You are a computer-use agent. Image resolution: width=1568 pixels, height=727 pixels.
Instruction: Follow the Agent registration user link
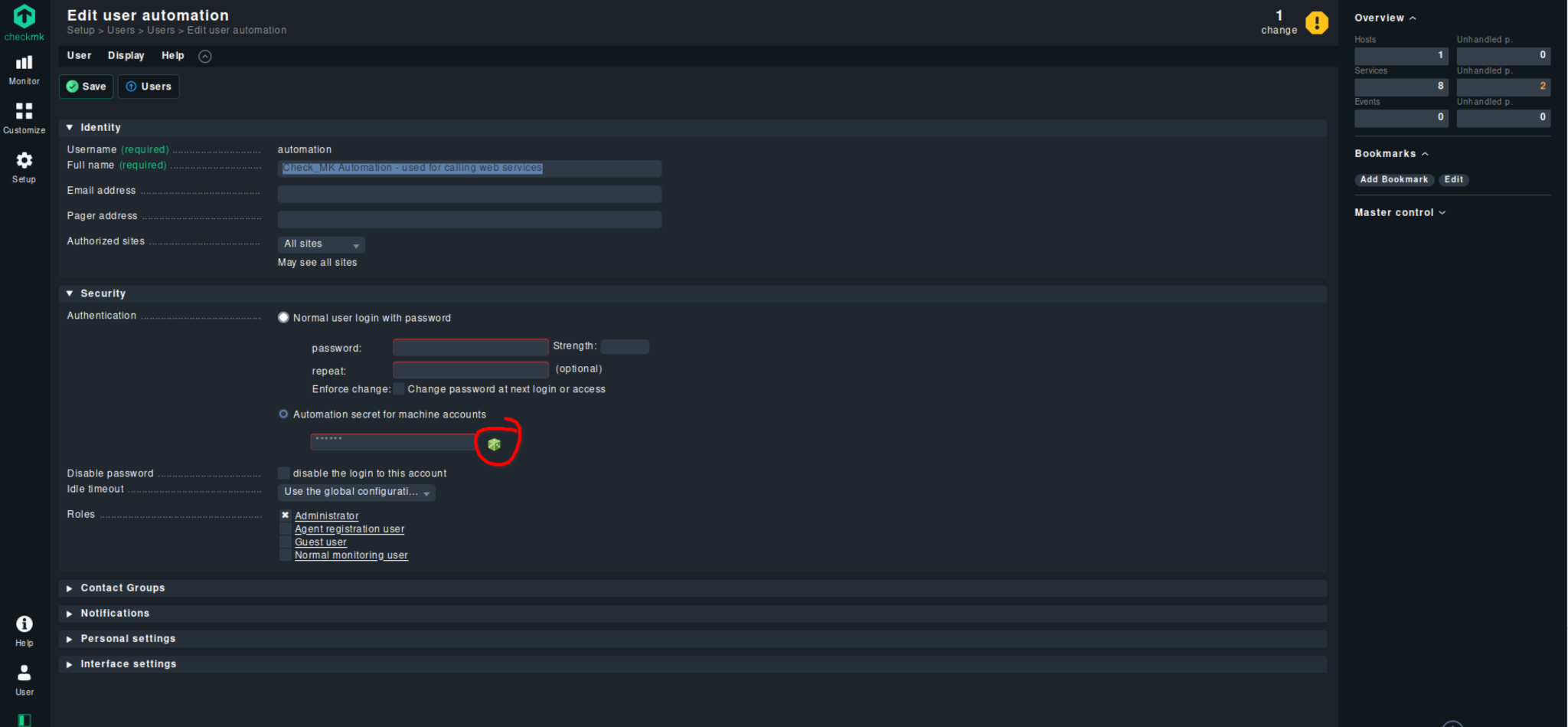pos(349,529)
